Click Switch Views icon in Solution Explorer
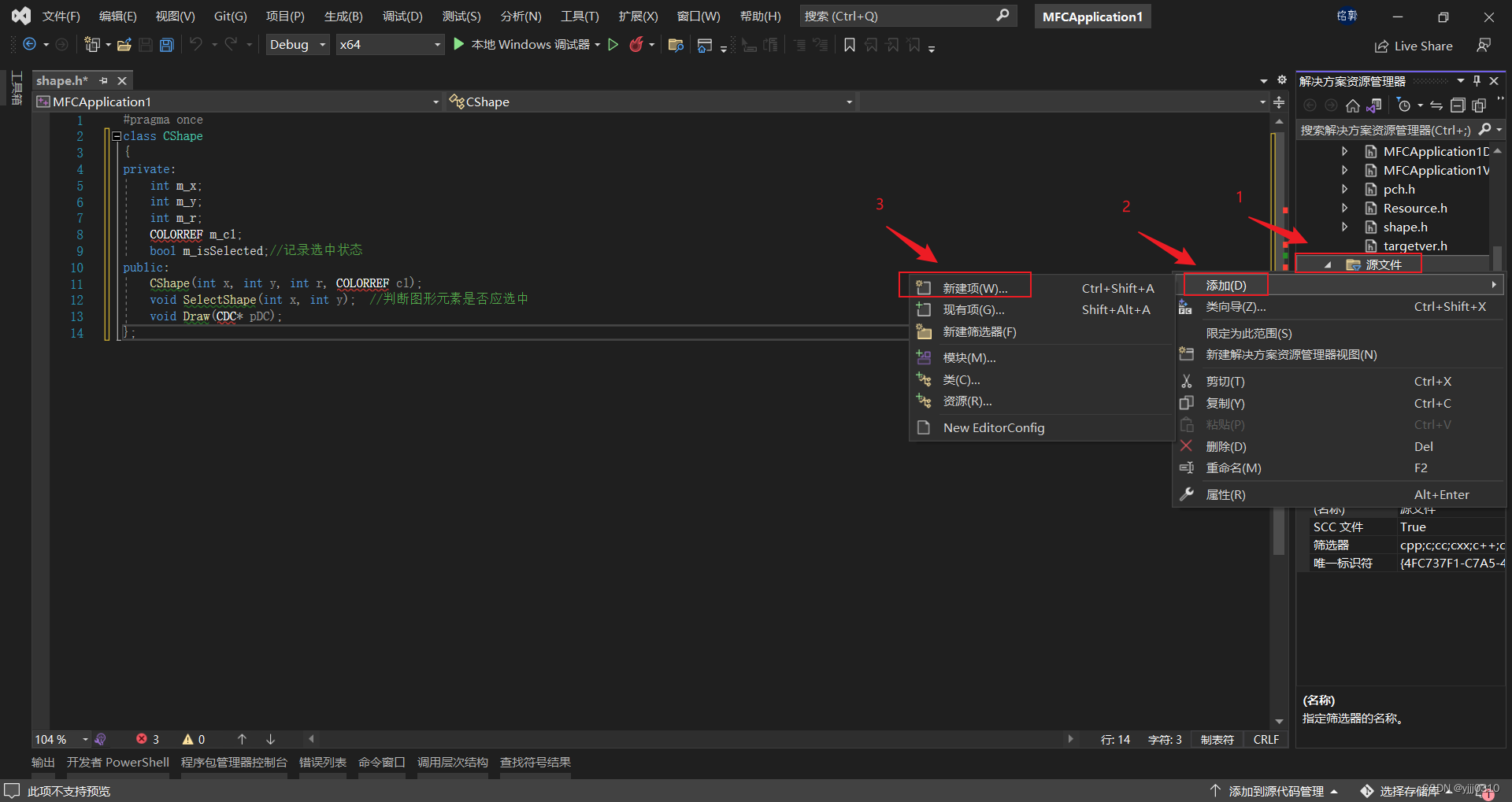The width and height of the screenshot is (1512, 802). point(1374,105)
